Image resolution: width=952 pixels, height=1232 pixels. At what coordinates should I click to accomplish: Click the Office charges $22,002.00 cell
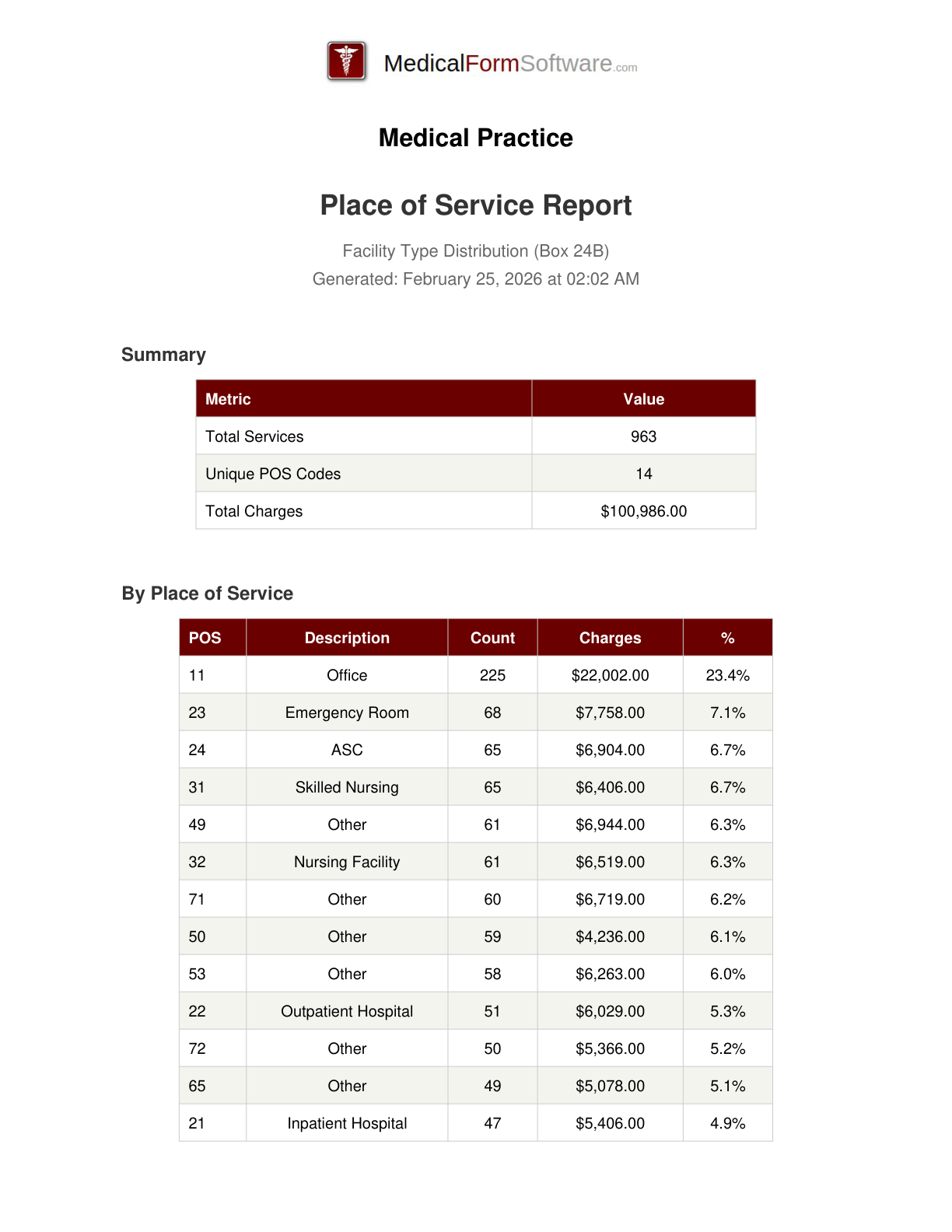pyautogui.click(x=610, y=675)
